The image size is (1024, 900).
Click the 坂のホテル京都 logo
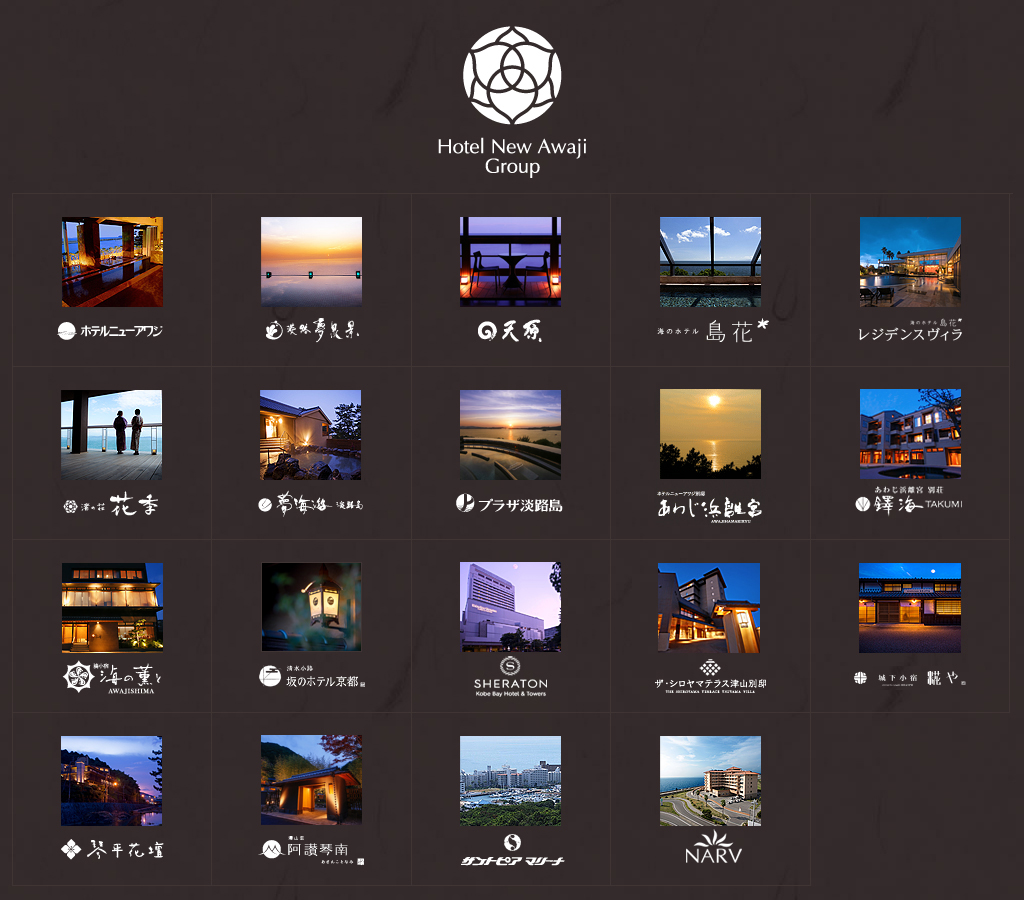tap(312, 677)
